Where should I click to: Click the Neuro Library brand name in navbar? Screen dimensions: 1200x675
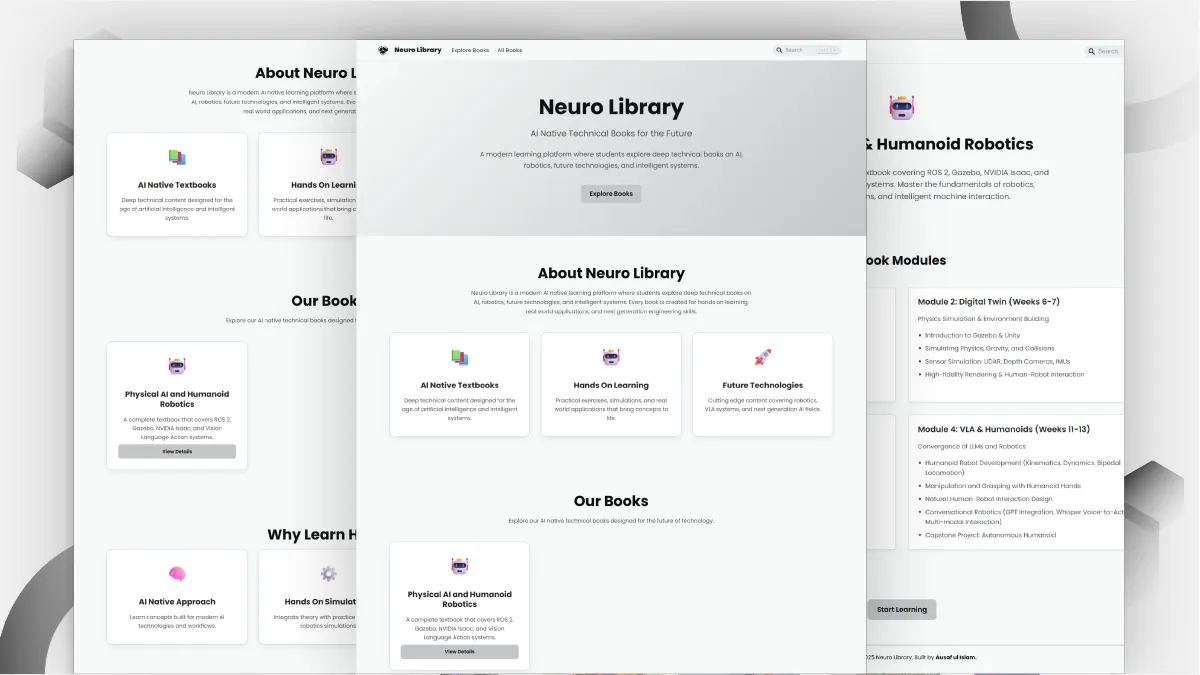pyautogui.click(x=418, y=50)
